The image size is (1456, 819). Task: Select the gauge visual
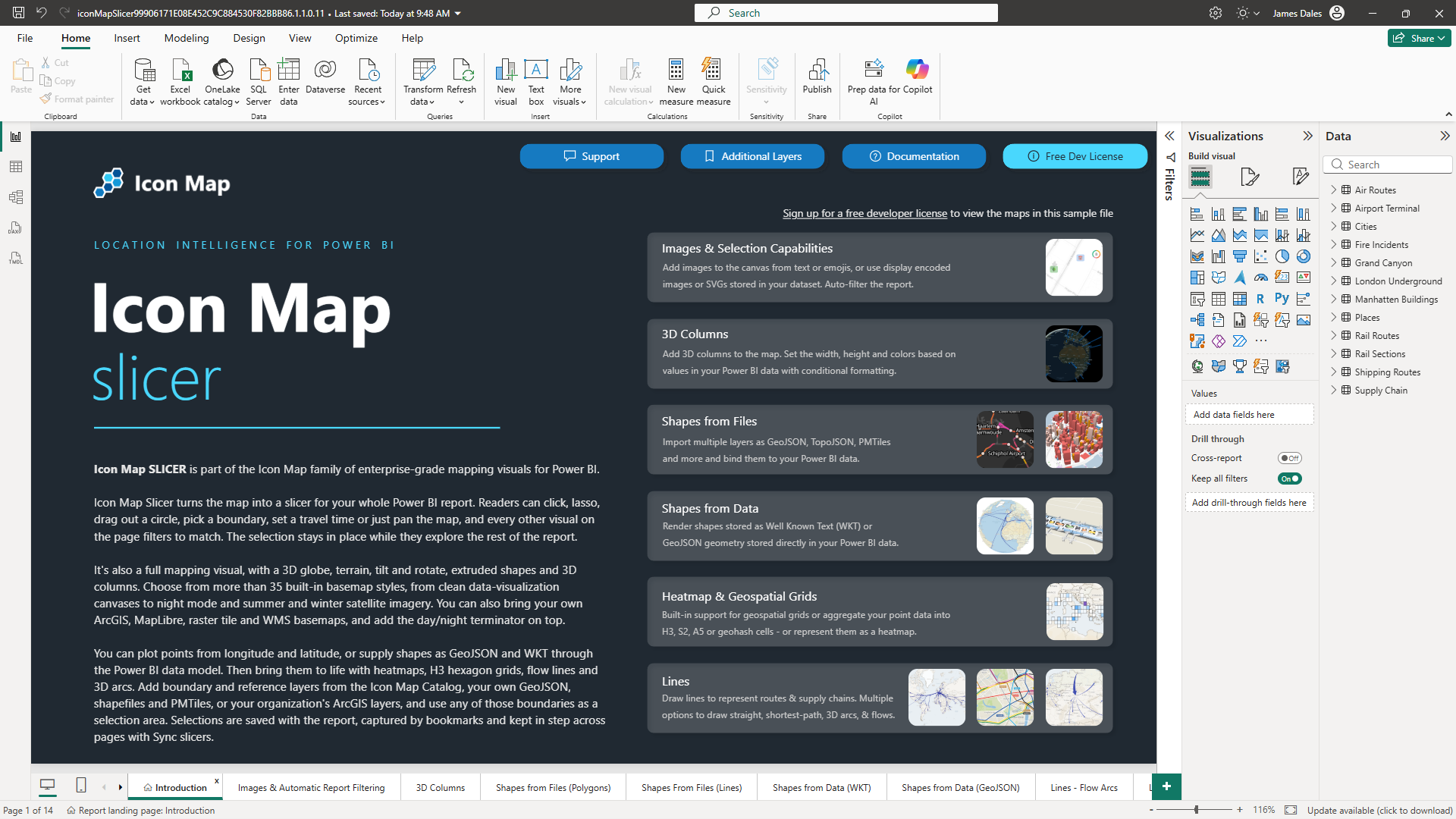pos(1260,278)
